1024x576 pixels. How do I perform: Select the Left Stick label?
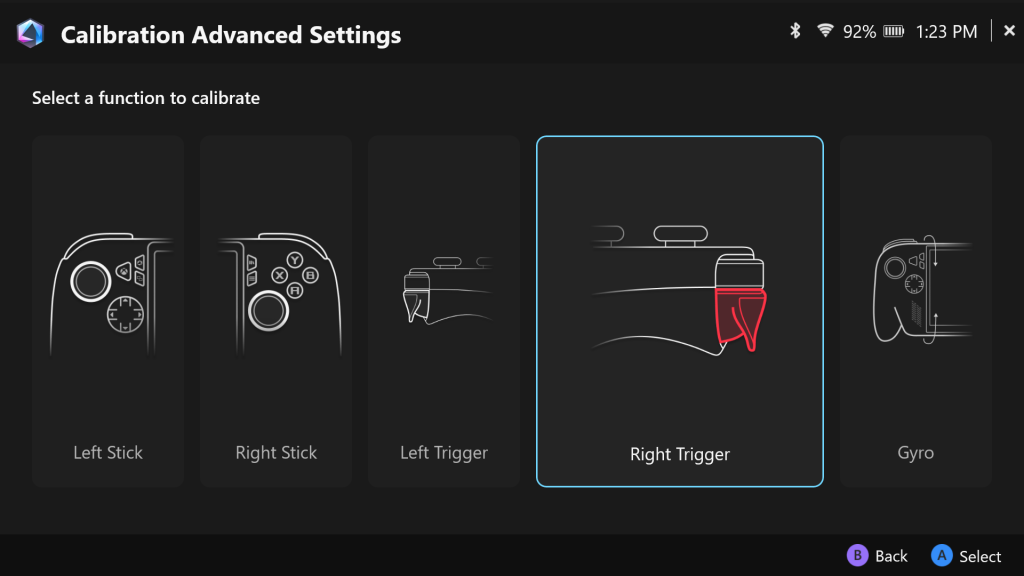click(x=108, y=453)
